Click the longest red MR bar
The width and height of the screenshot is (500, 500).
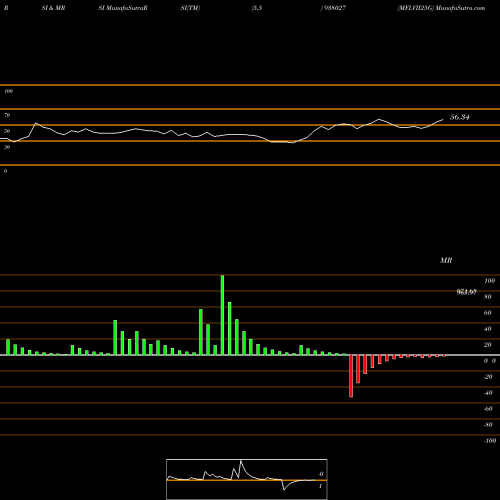351,376
